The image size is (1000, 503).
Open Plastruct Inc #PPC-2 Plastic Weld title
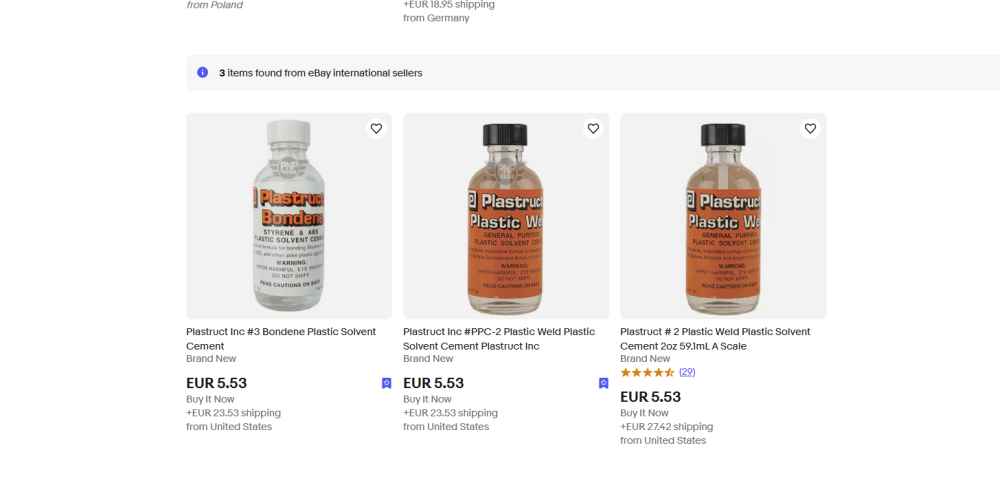[499, 339]
